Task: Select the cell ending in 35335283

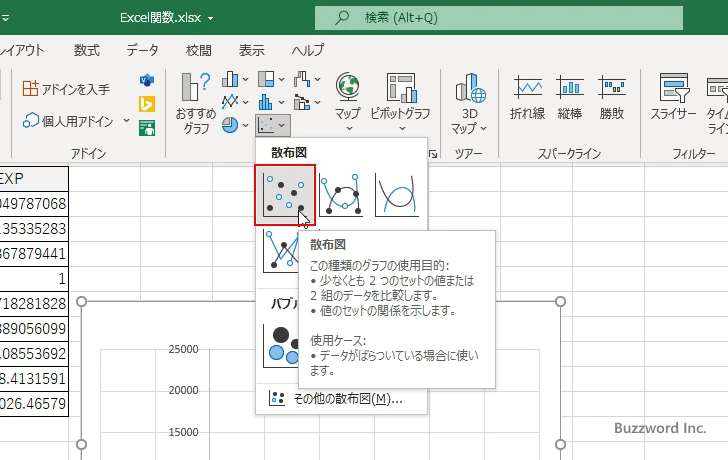Action: click(x=34, y=229)
